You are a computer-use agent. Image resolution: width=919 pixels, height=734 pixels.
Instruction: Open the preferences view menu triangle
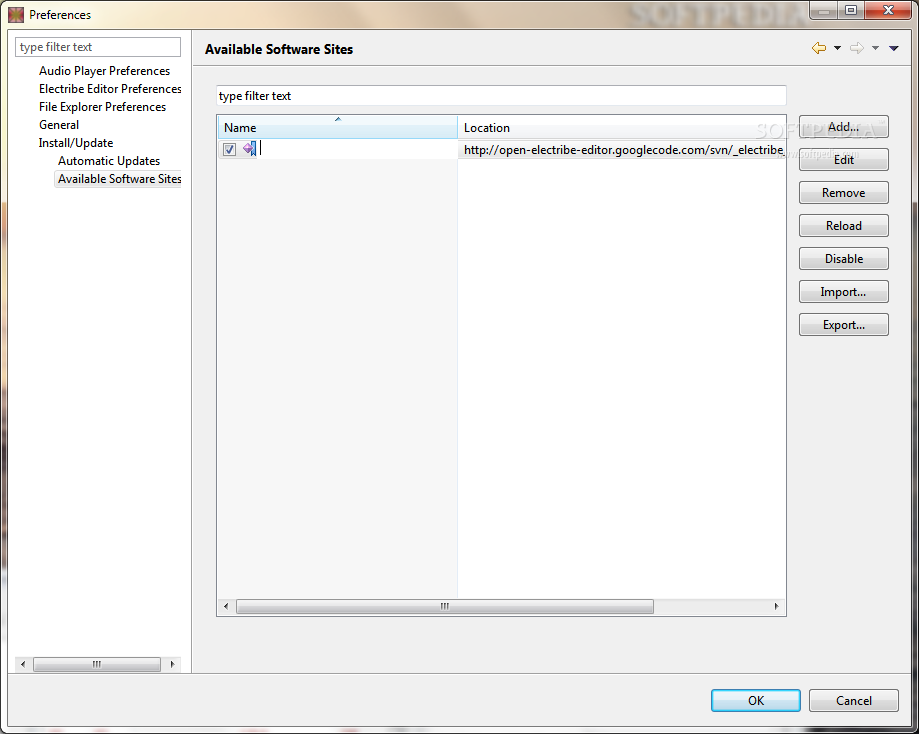point(894,48)
